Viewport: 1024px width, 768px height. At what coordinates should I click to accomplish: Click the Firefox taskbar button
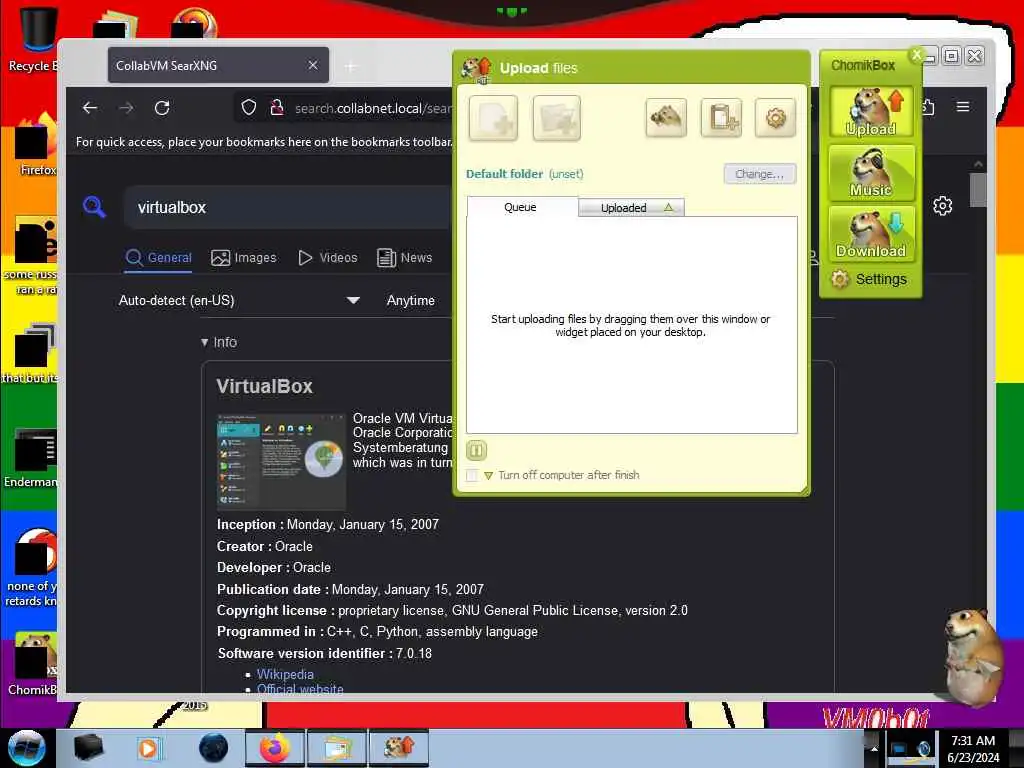[275, 748]
